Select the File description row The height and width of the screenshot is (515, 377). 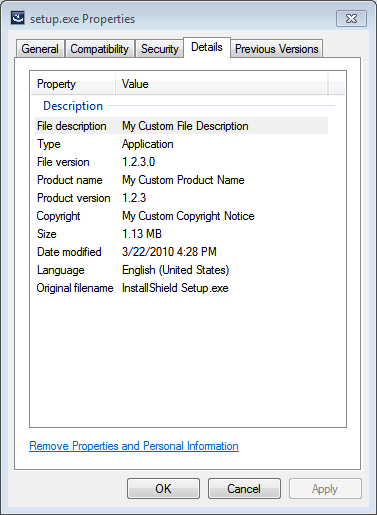[181, 126]
